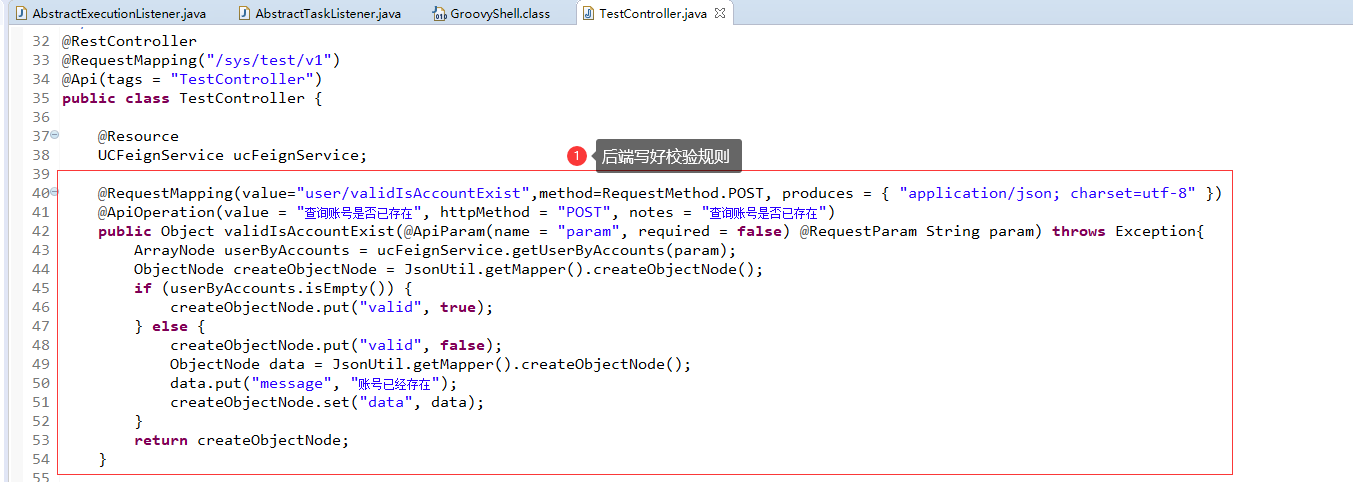Screen dimensions: 1353x482
Task: Click the AbstractTaskListener.java tab file icon
Action: click(244, 14)
